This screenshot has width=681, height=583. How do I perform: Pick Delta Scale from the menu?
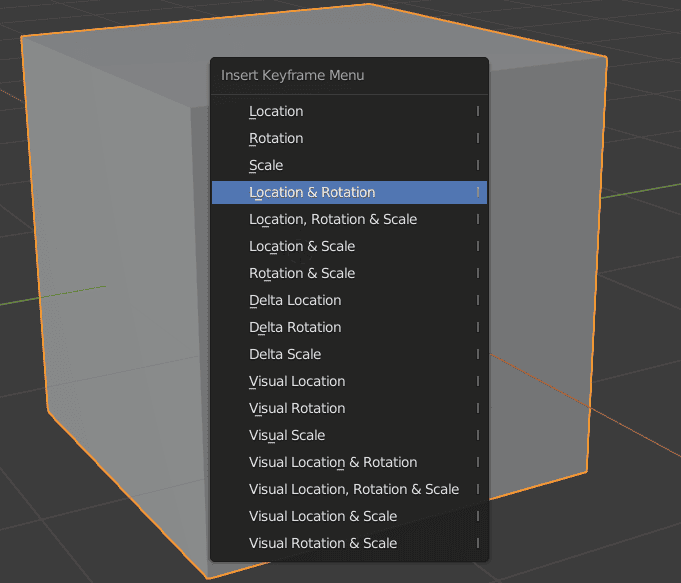tap(349, 354)
